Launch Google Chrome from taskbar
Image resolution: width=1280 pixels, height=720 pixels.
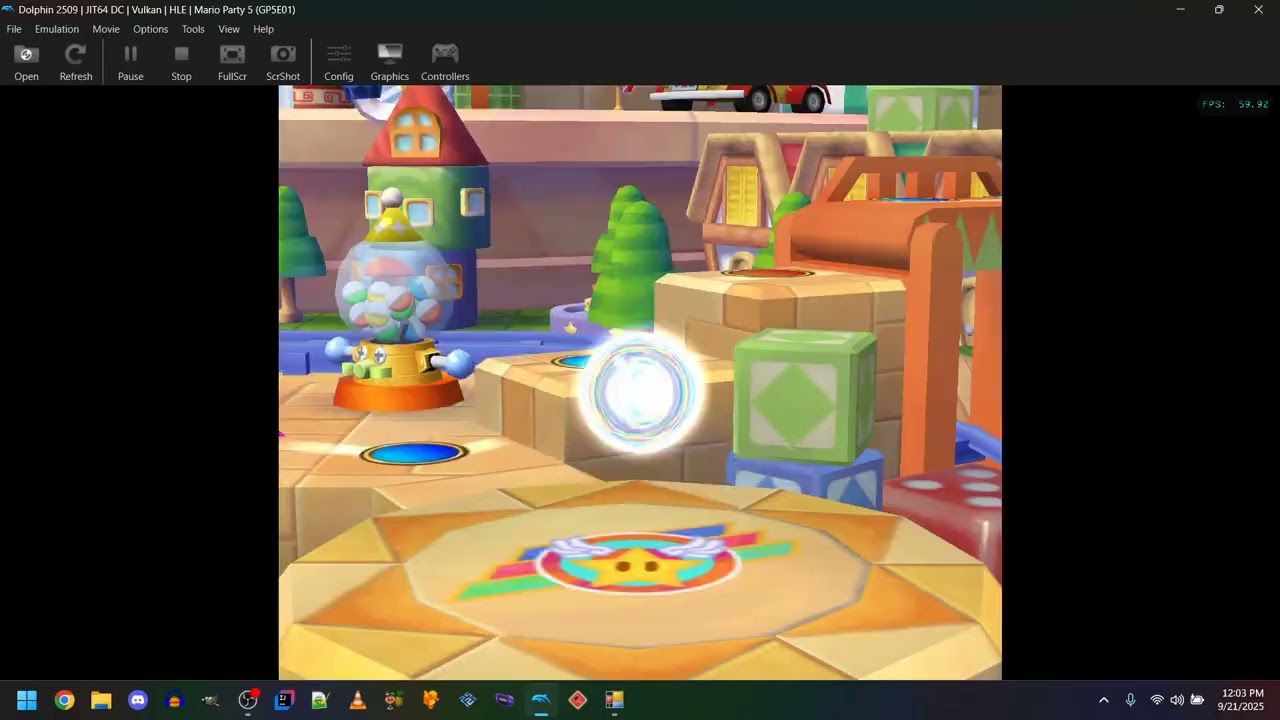point(64,700)
